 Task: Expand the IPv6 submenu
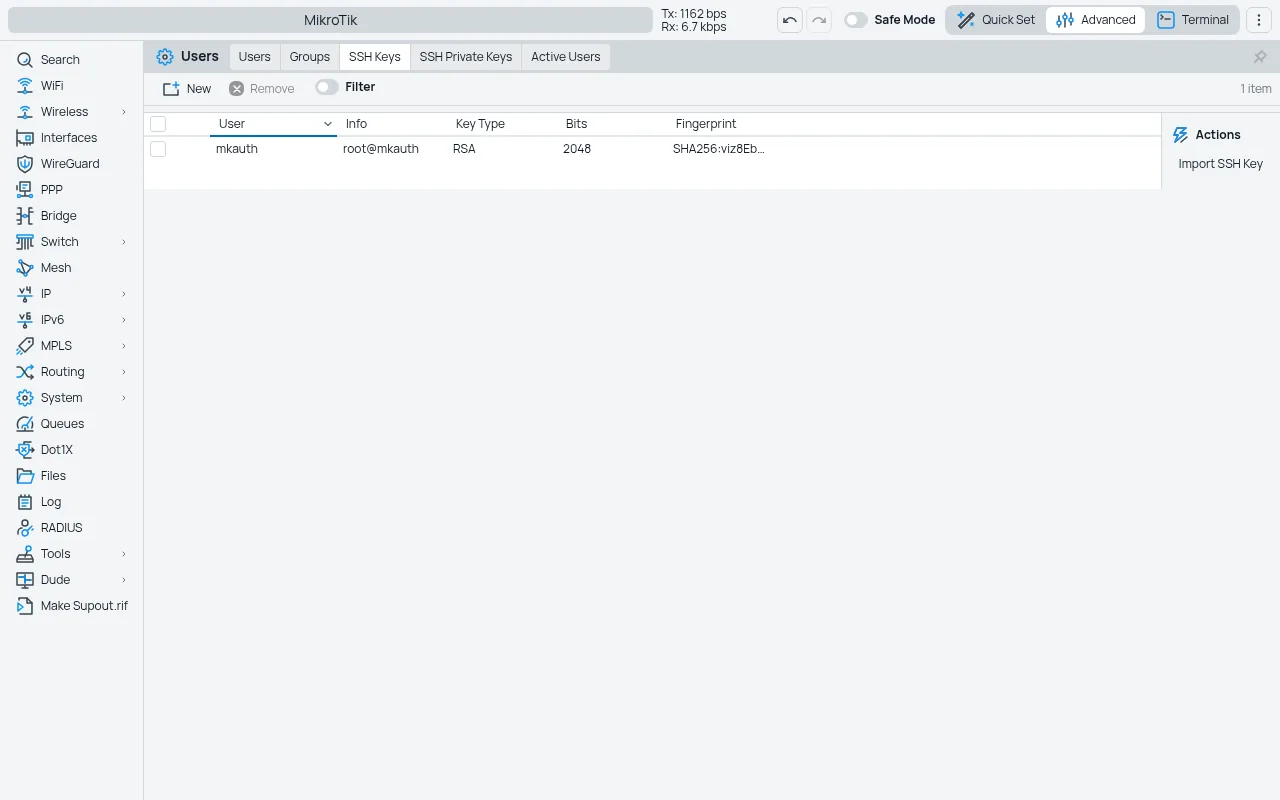(x=124, y=320)
